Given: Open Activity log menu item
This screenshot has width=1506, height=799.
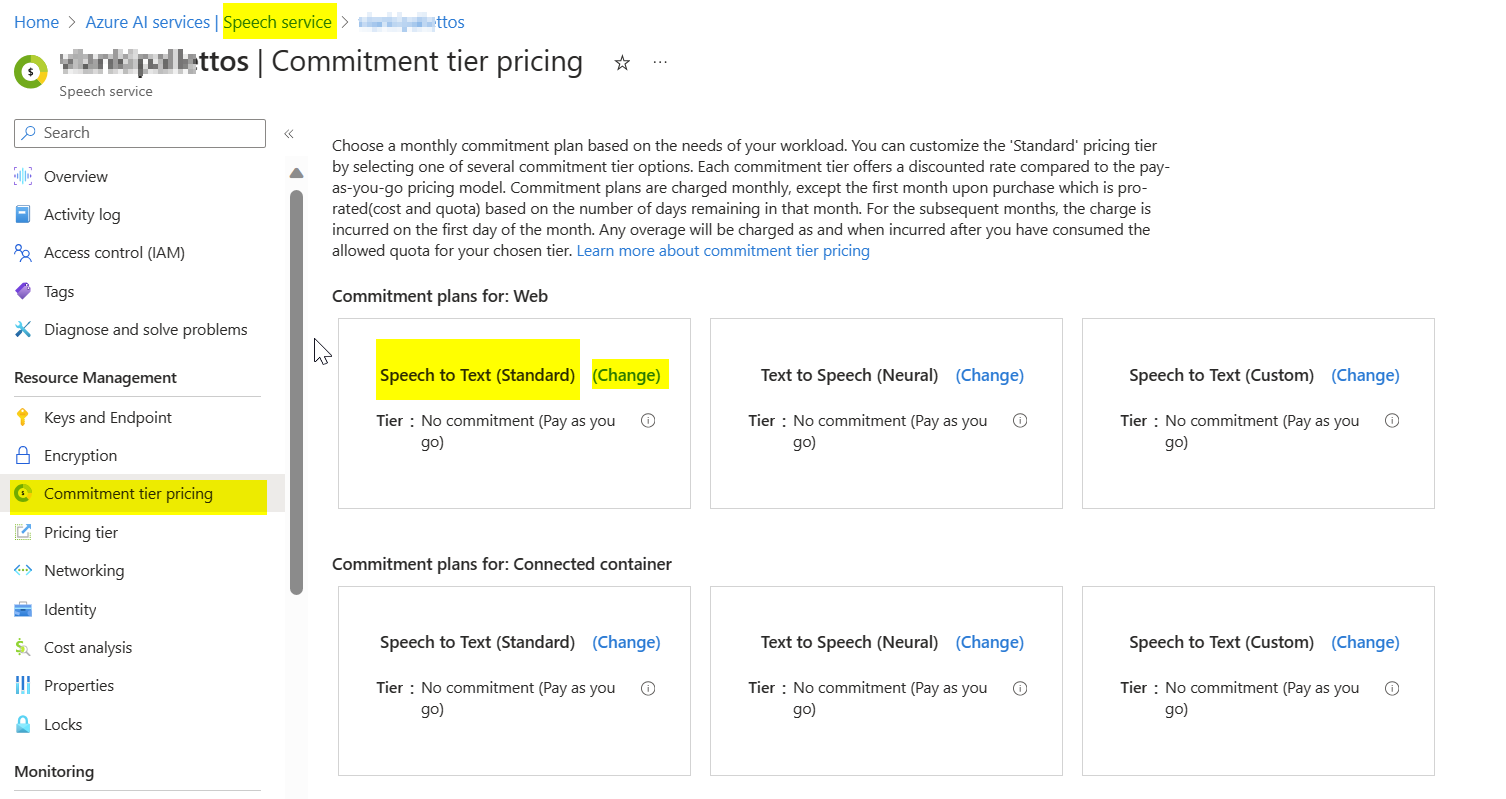Looking at the screenshot, I should click(82, 215).
